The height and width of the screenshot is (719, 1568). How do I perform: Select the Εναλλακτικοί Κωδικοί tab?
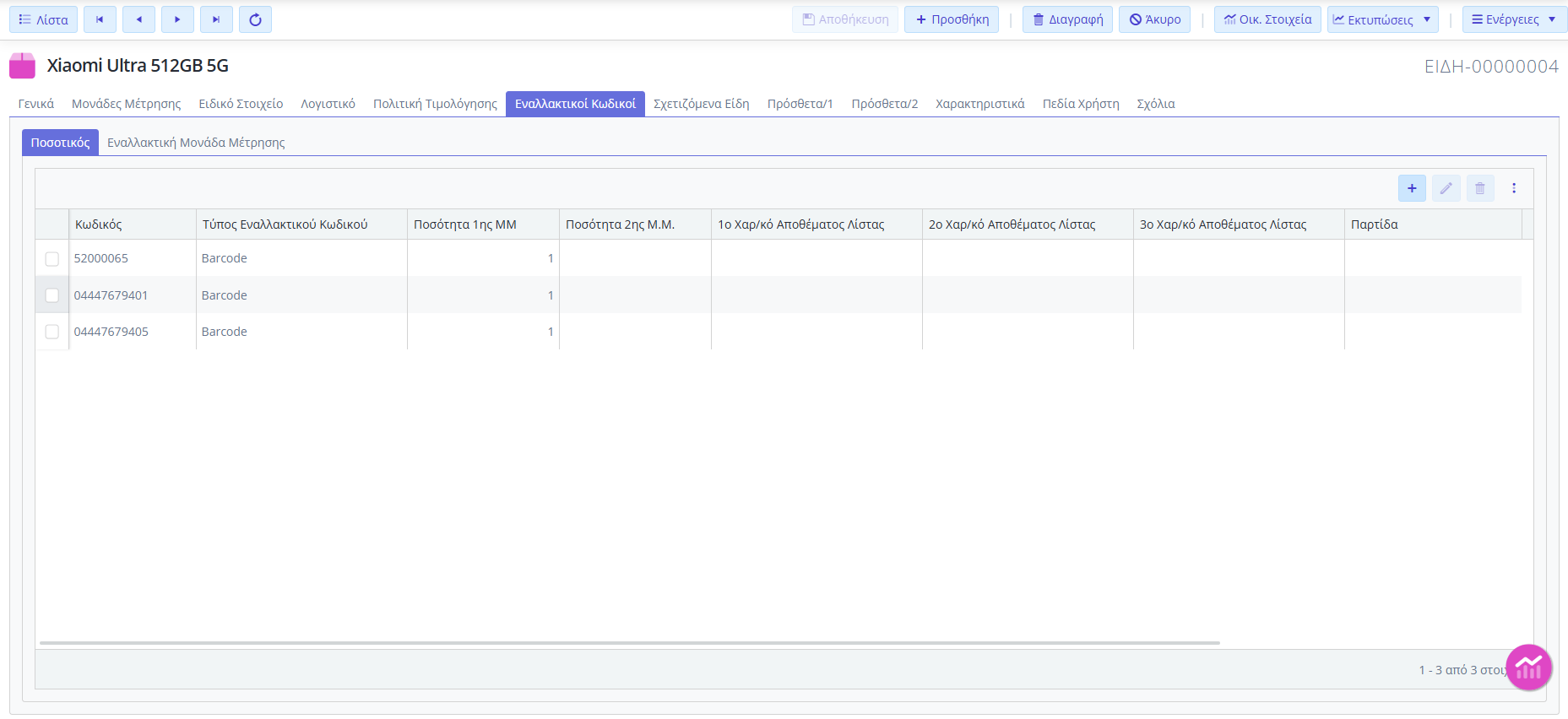coord(575,104)
